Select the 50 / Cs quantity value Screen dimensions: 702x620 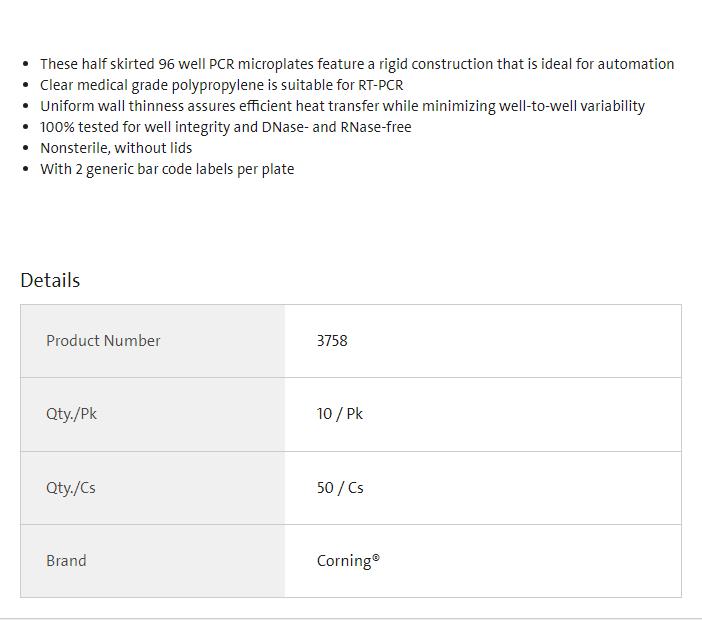340,488
